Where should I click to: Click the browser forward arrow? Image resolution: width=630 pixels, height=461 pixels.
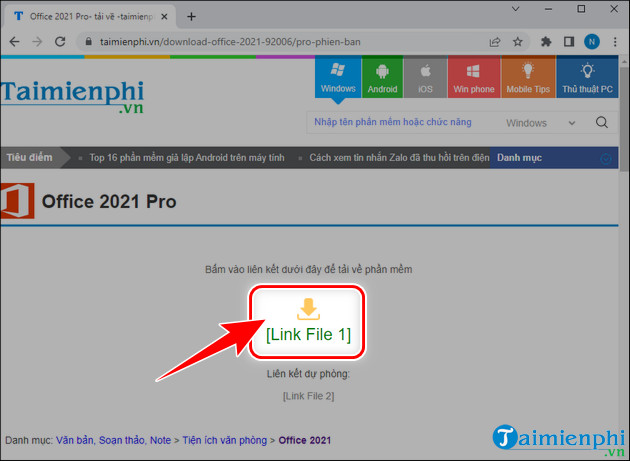[37, 42]
